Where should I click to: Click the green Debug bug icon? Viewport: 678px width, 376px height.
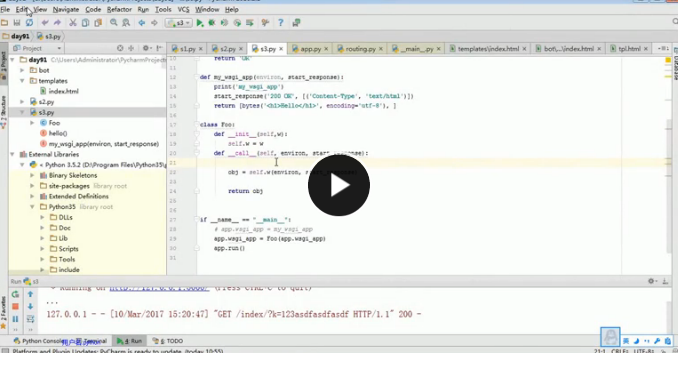pyautogui.click(x=212, y=23)
